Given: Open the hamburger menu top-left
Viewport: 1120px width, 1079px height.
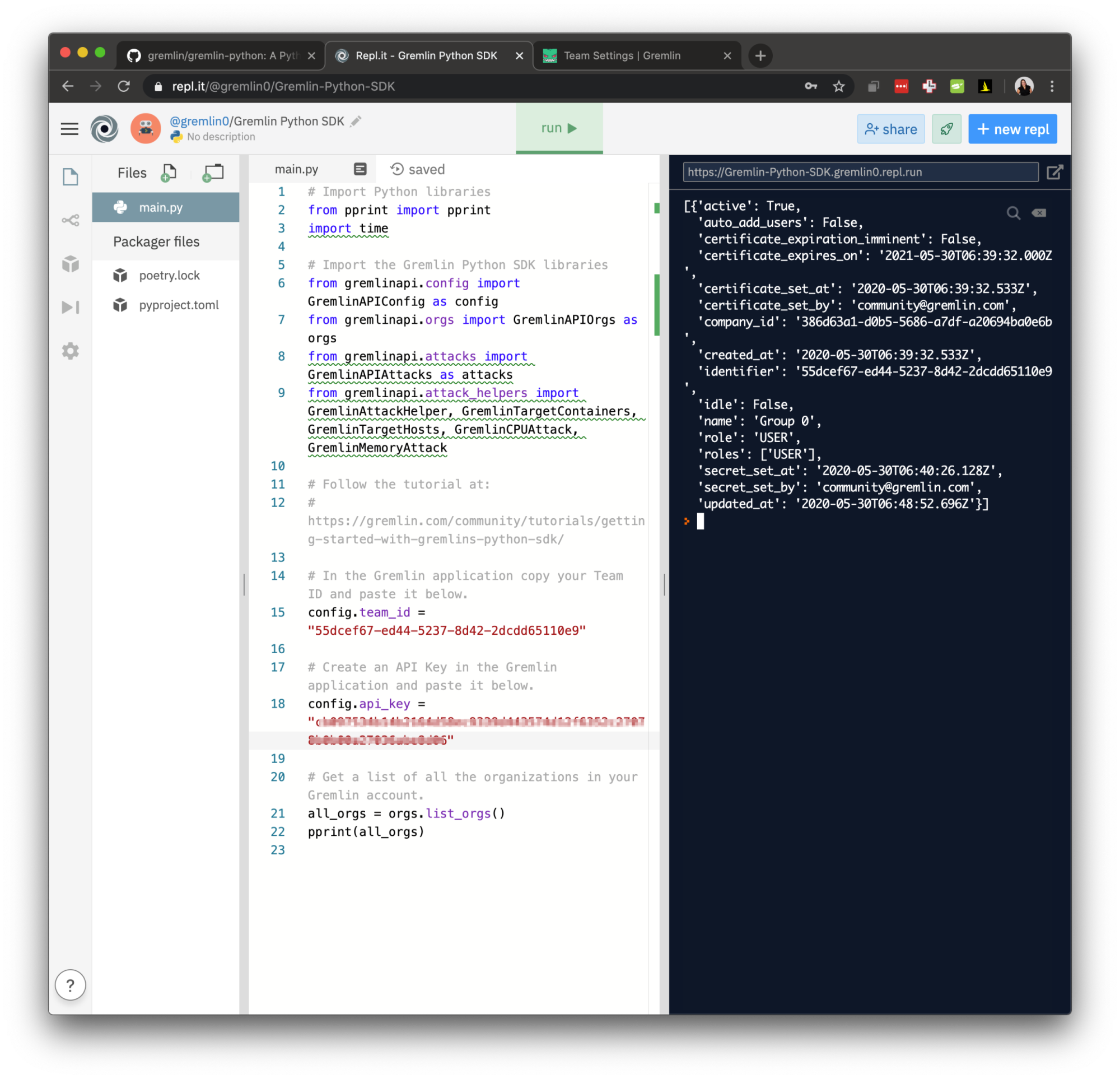Looking at the screenshot, I should [69, 129].
